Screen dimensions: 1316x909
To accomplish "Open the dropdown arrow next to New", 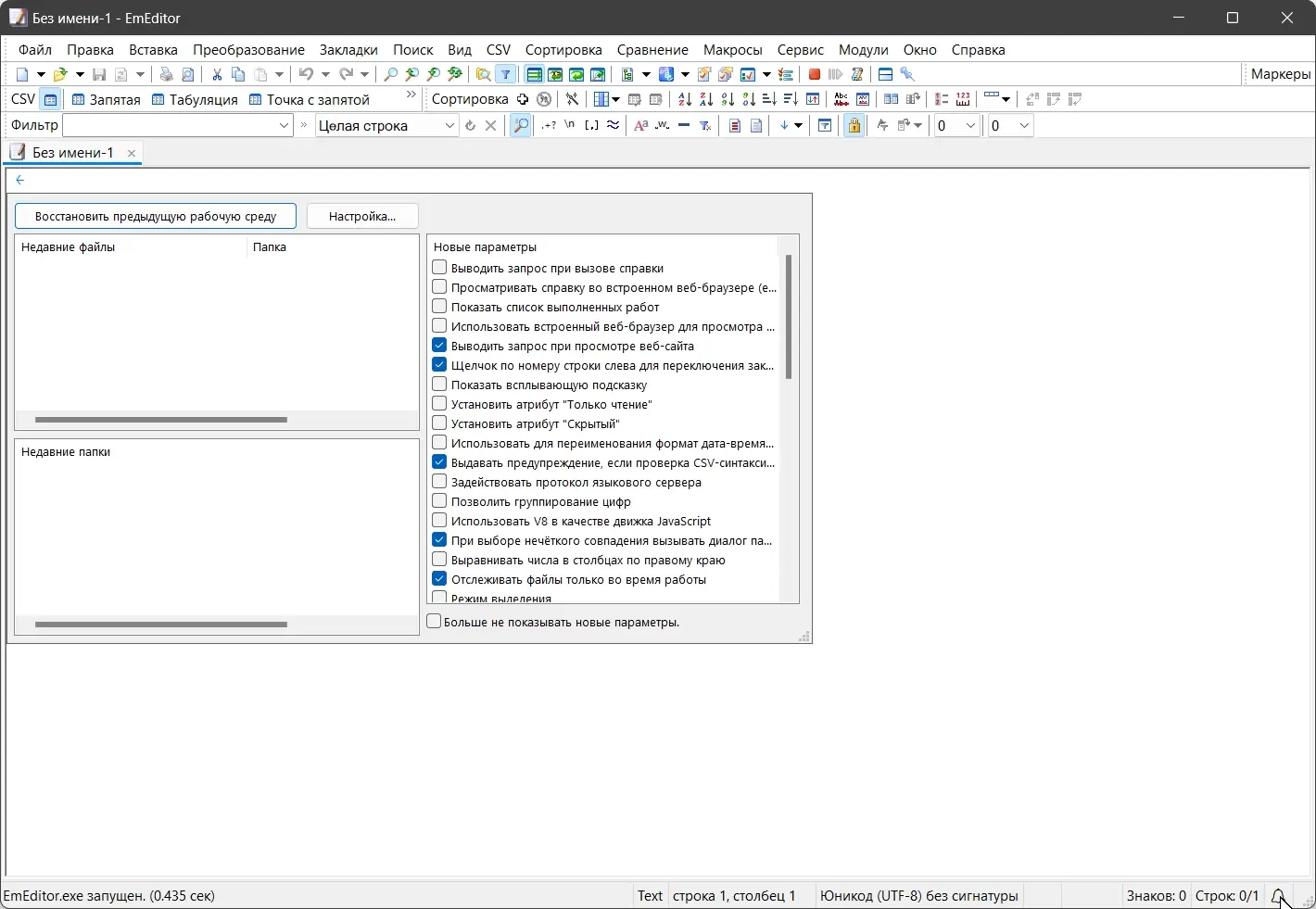I will pyautogui.click(x=41, y=74).
